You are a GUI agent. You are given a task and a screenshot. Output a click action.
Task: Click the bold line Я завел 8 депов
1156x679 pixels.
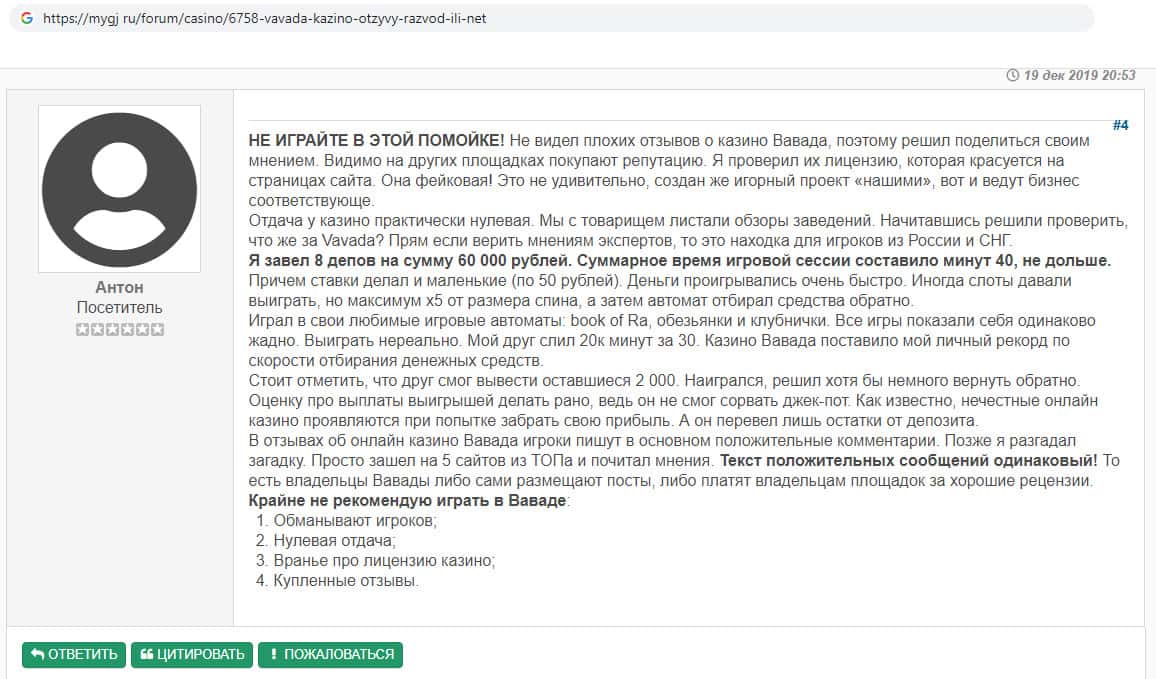click(680, 261)
